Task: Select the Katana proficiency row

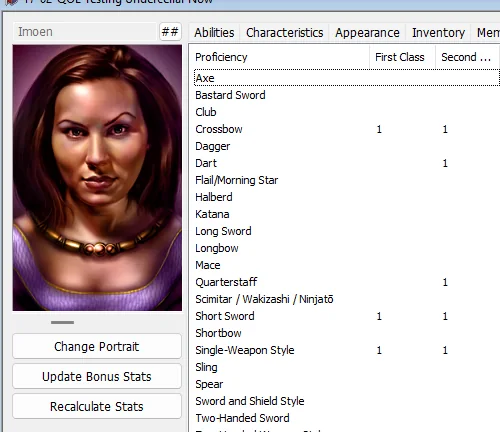Action: 347,214
